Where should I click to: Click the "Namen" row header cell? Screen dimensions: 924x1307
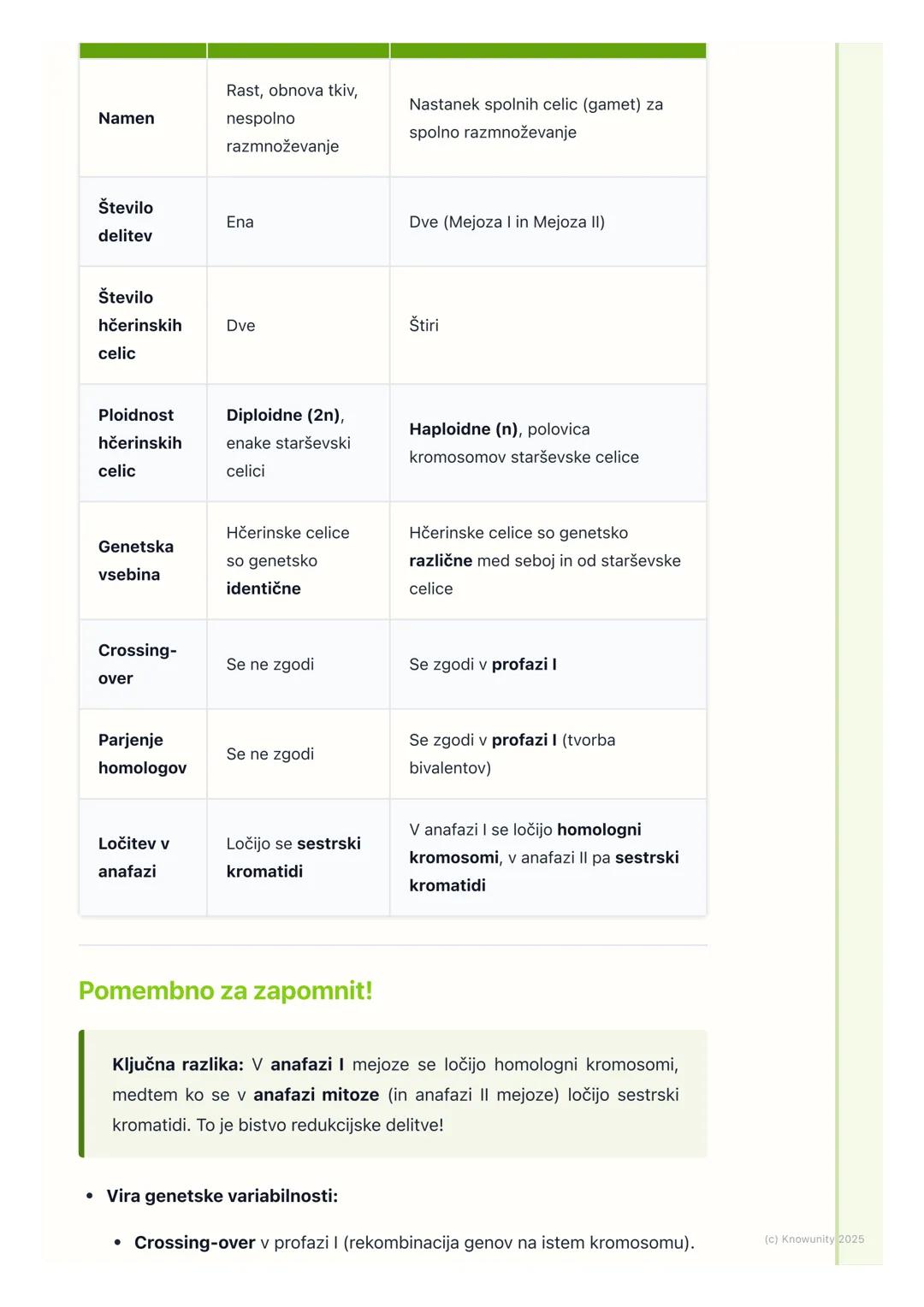pyautogui.click(x=127, y=118)
